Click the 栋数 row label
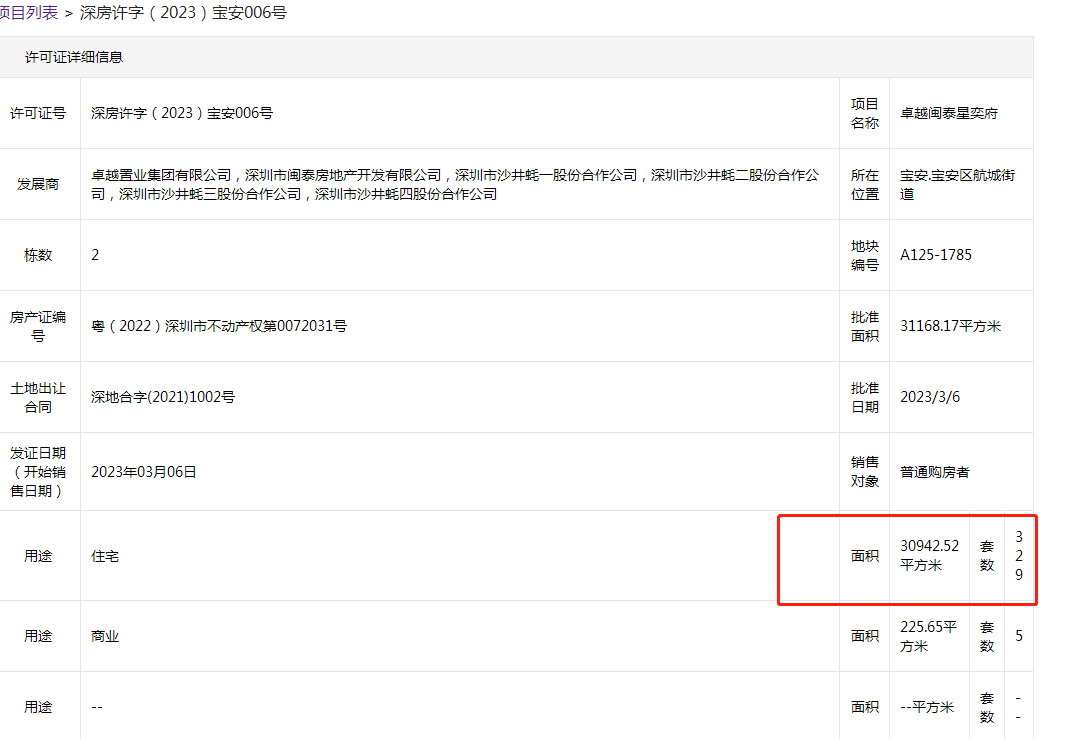The height and width of the screenshot is (739, 1083). (x=38, y=255)
